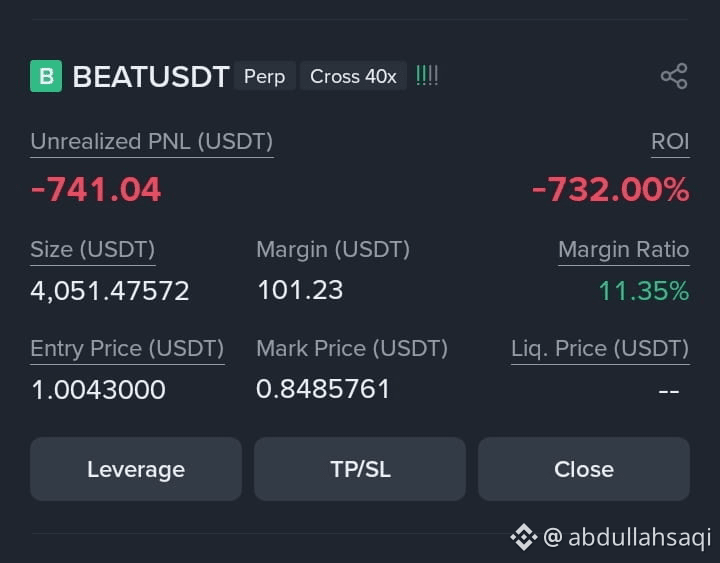Click the Binance logo in the watermark
The image size is (720, 563).
(x=523, y=536)
